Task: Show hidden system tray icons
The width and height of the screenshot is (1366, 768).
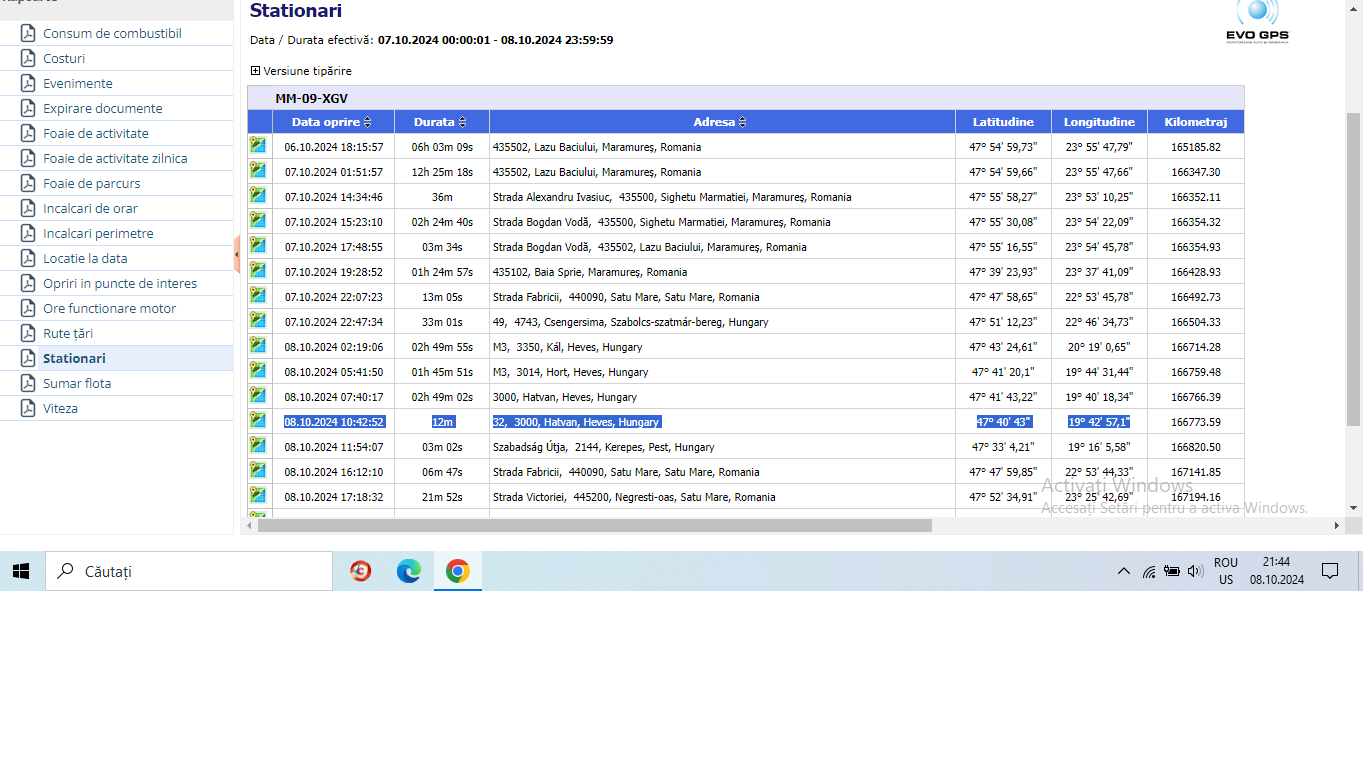Action: coord(1124,571)
